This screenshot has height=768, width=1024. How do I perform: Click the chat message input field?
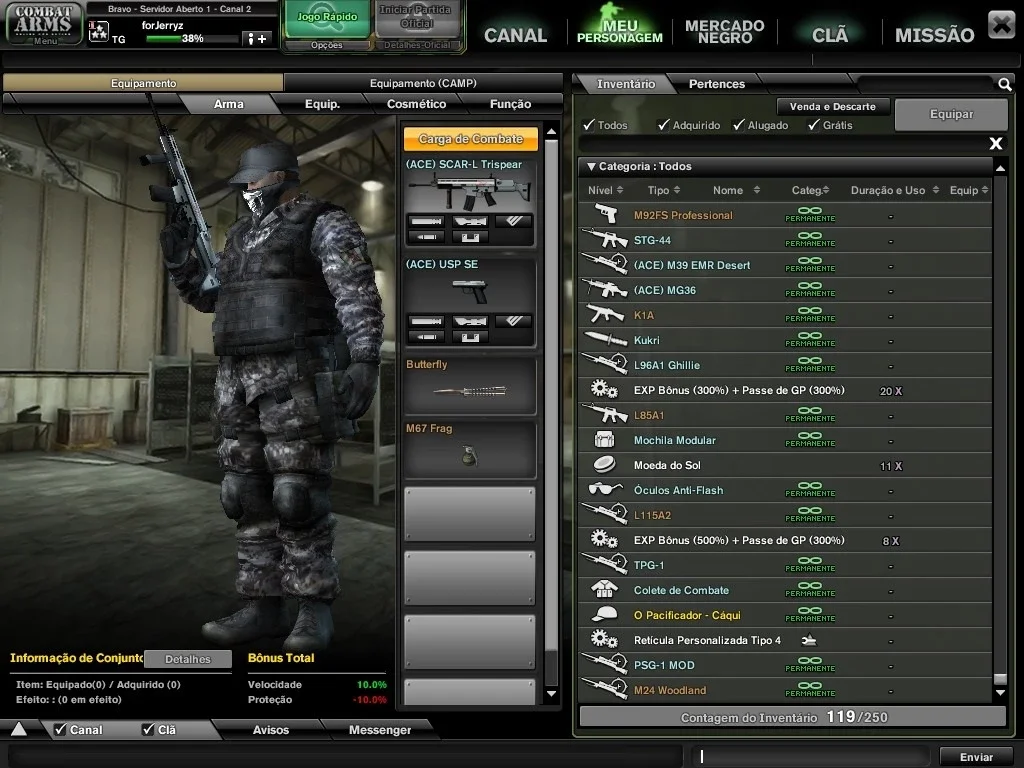pos(812,756)
